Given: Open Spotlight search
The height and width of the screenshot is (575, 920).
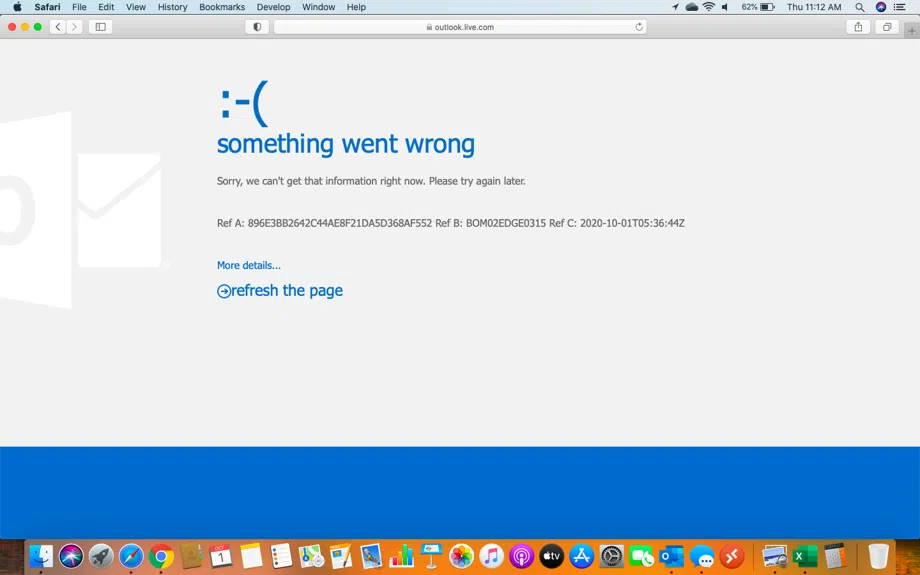Looking at the screenshot, I should click(860, 7).
